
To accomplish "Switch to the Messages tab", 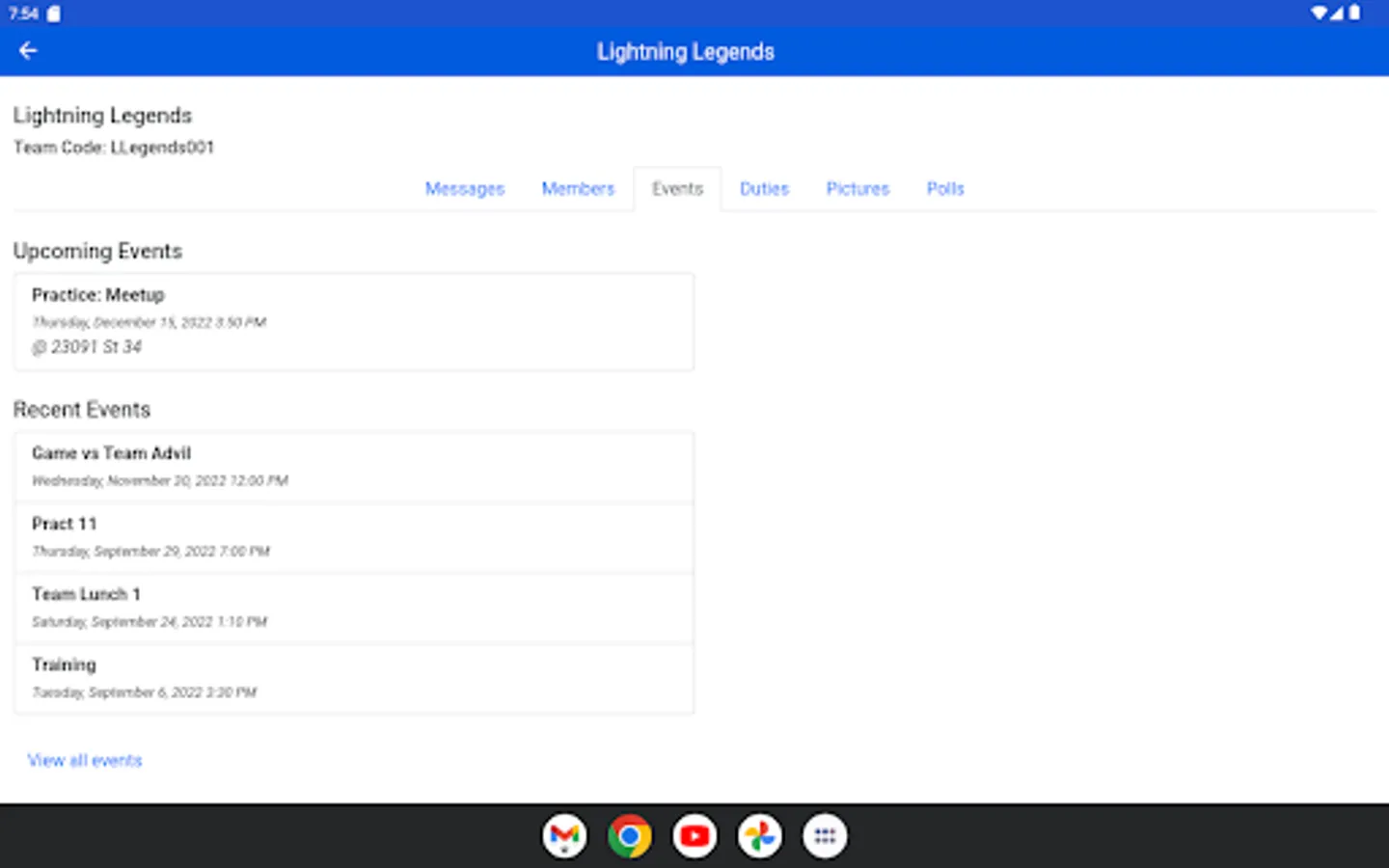I will tap(465, 189).
